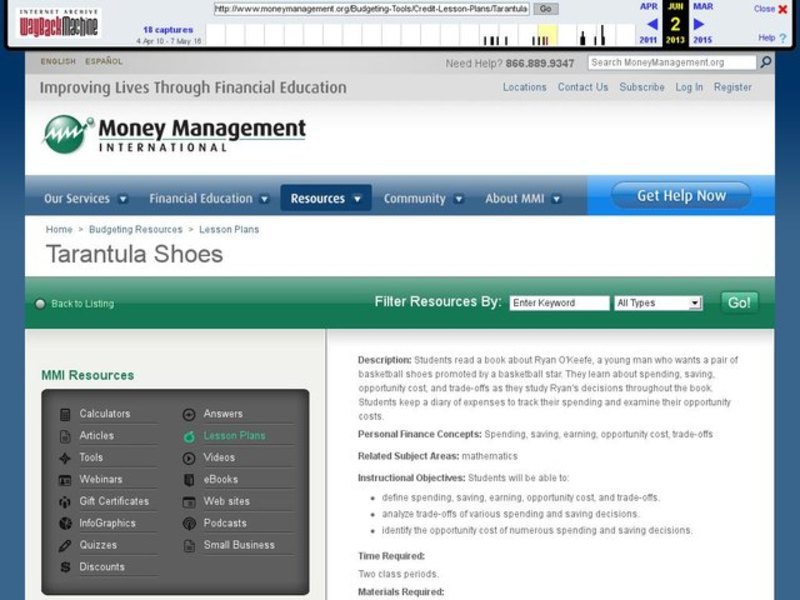Expand the Financial Education menu arrow
The height and width of the screenshot is (600, 800).
click(265, 199)
